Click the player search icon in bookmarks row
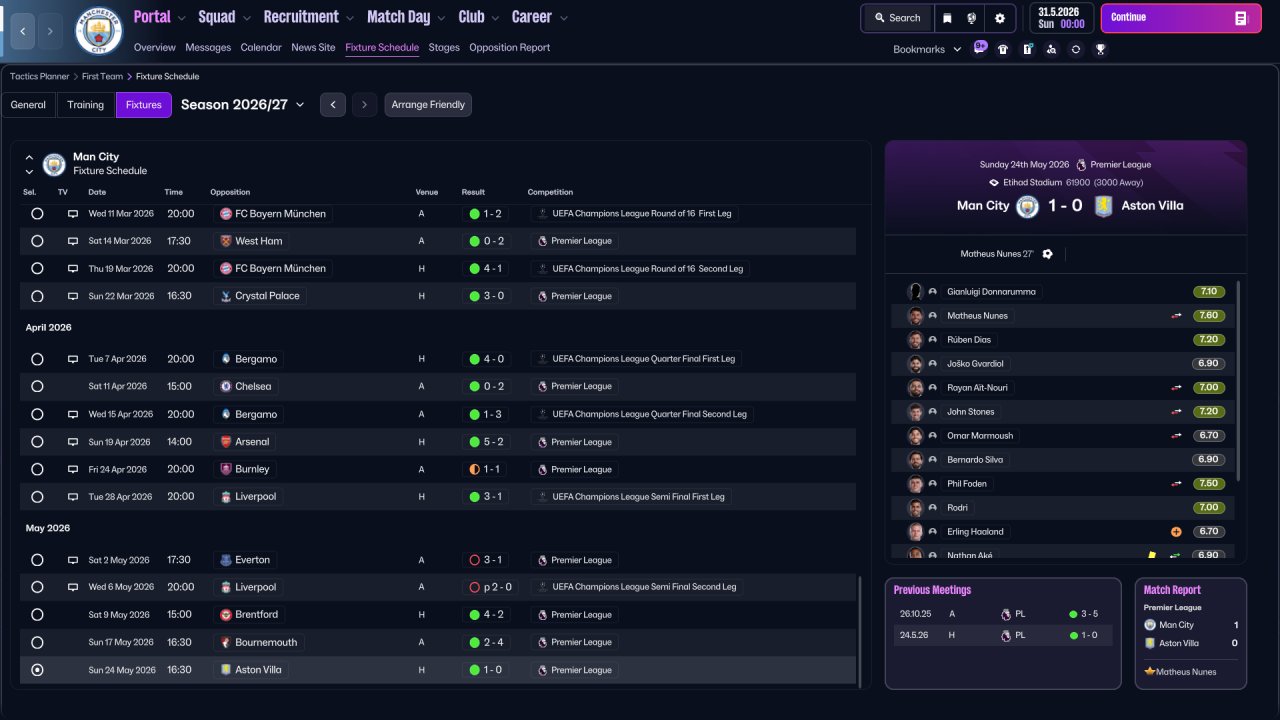The width and height of the screenshot is (1280, 720). [x=1051, y=49]
